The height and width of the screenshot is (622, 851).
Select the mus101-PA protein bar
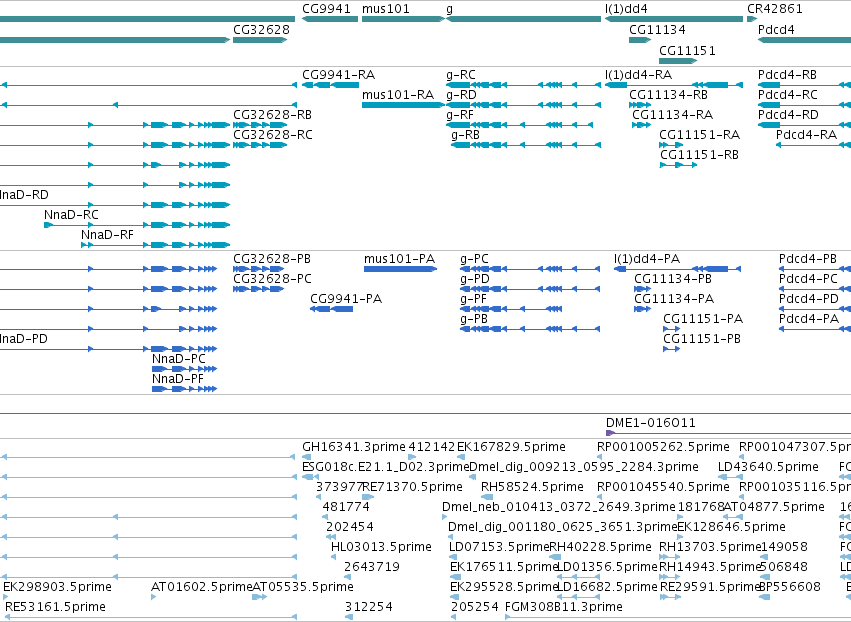click(x=401, y=269)
